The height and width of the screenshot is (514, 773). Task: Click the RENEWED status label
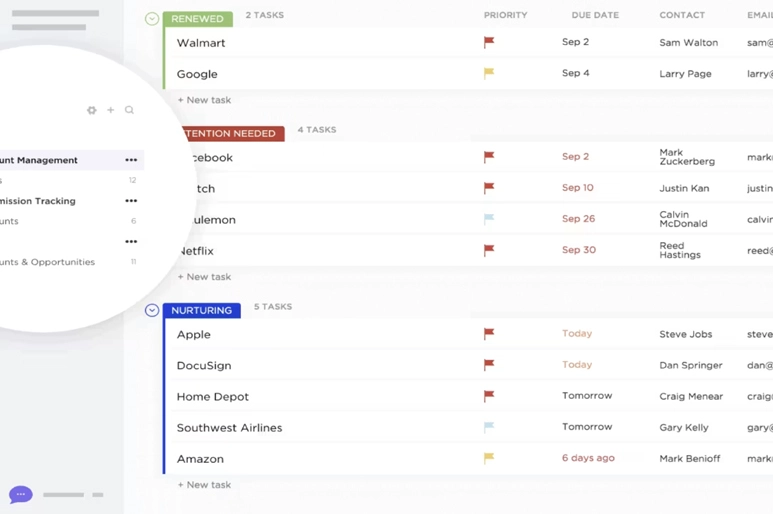197,19
